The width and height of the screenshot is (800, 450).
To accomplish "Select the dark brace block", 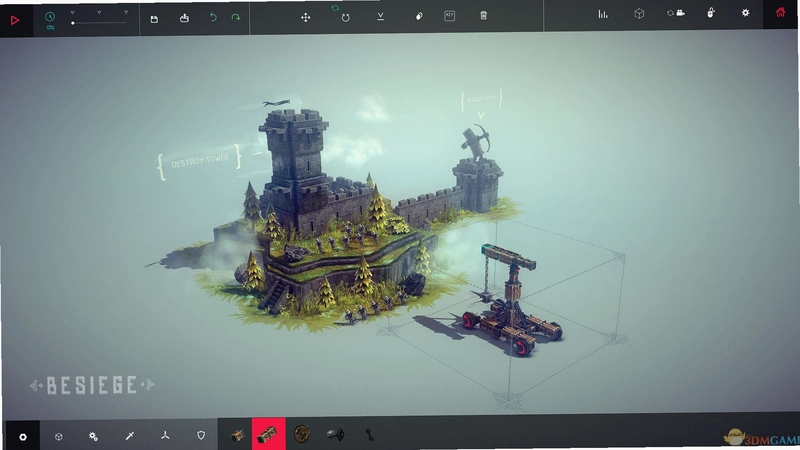I will [369, 434].
